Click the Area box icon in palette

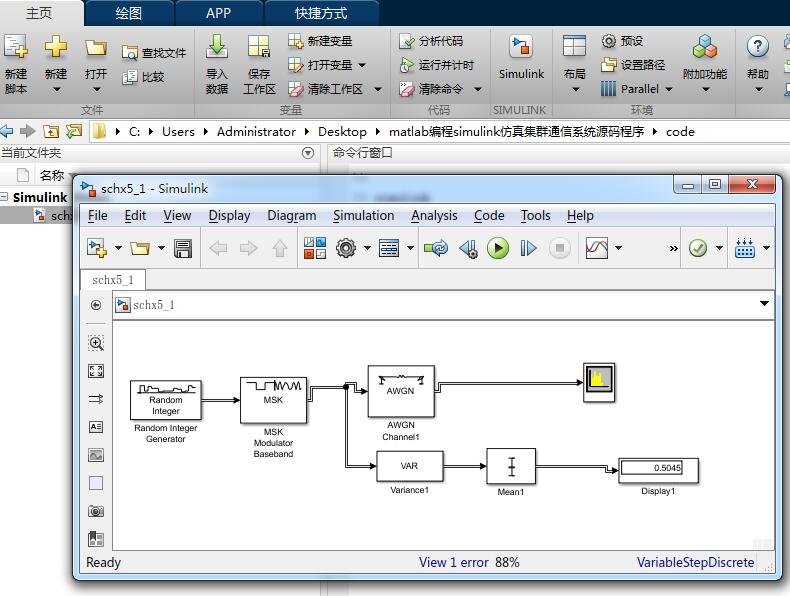[96, 483]
